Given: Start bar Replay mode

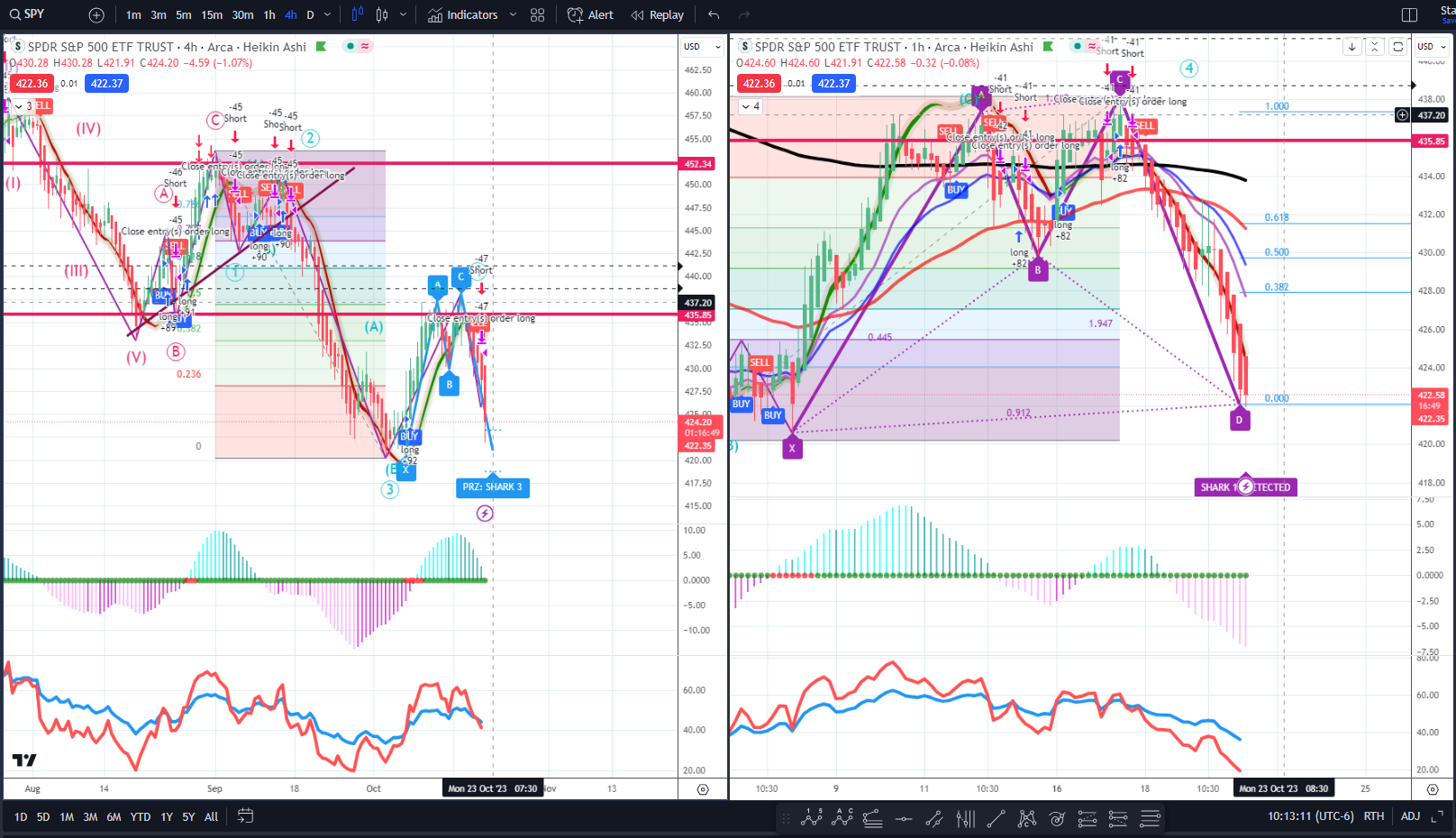Looking at the screenshot, I should coord(658,14).
